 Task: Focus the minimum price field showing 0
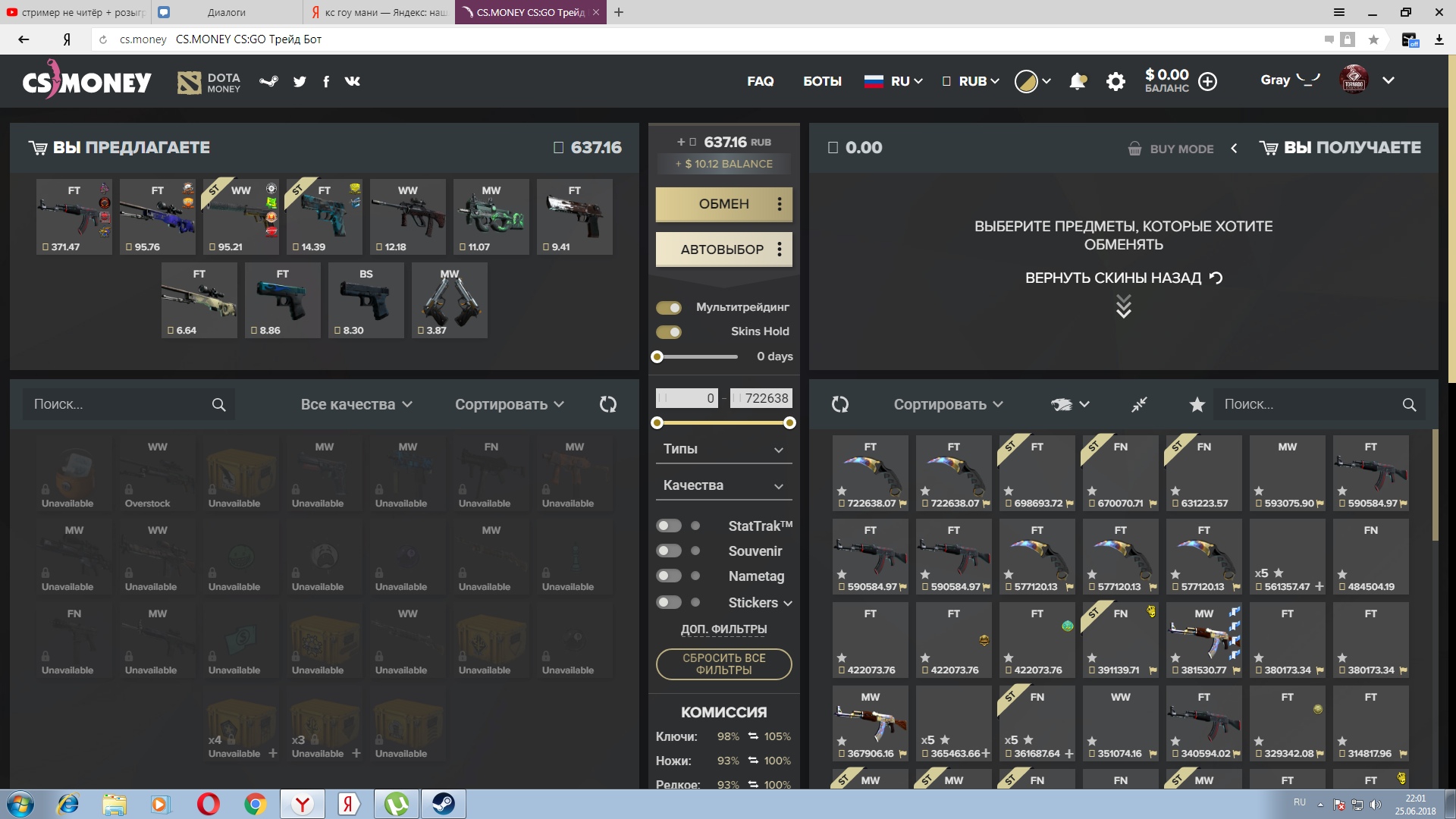coord(686,398)
